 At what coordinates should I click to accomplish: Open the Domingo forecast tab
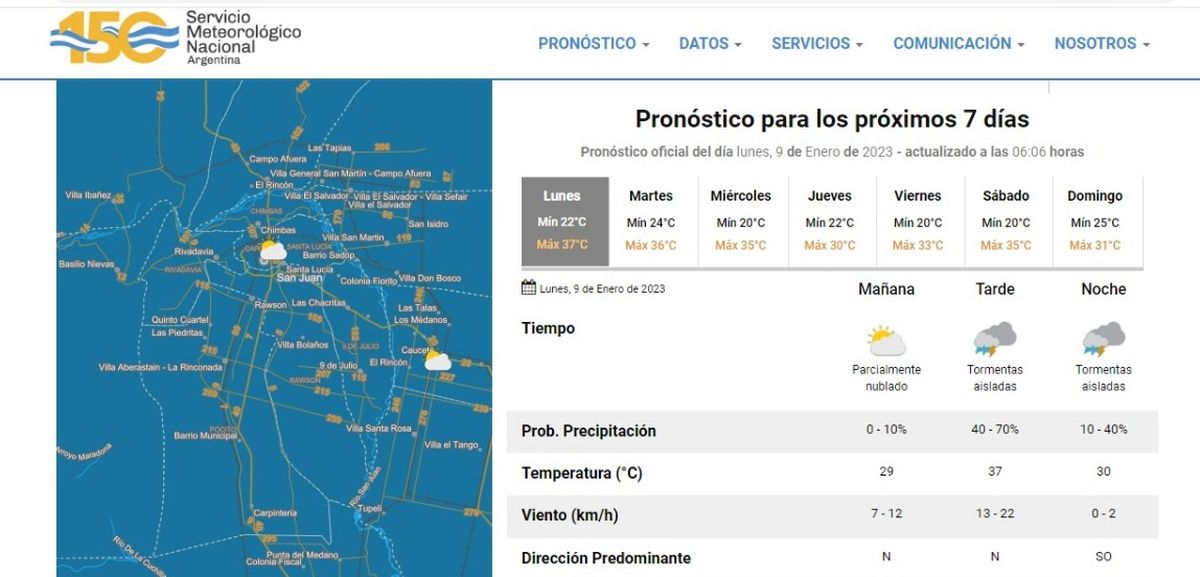(1094, 221)
